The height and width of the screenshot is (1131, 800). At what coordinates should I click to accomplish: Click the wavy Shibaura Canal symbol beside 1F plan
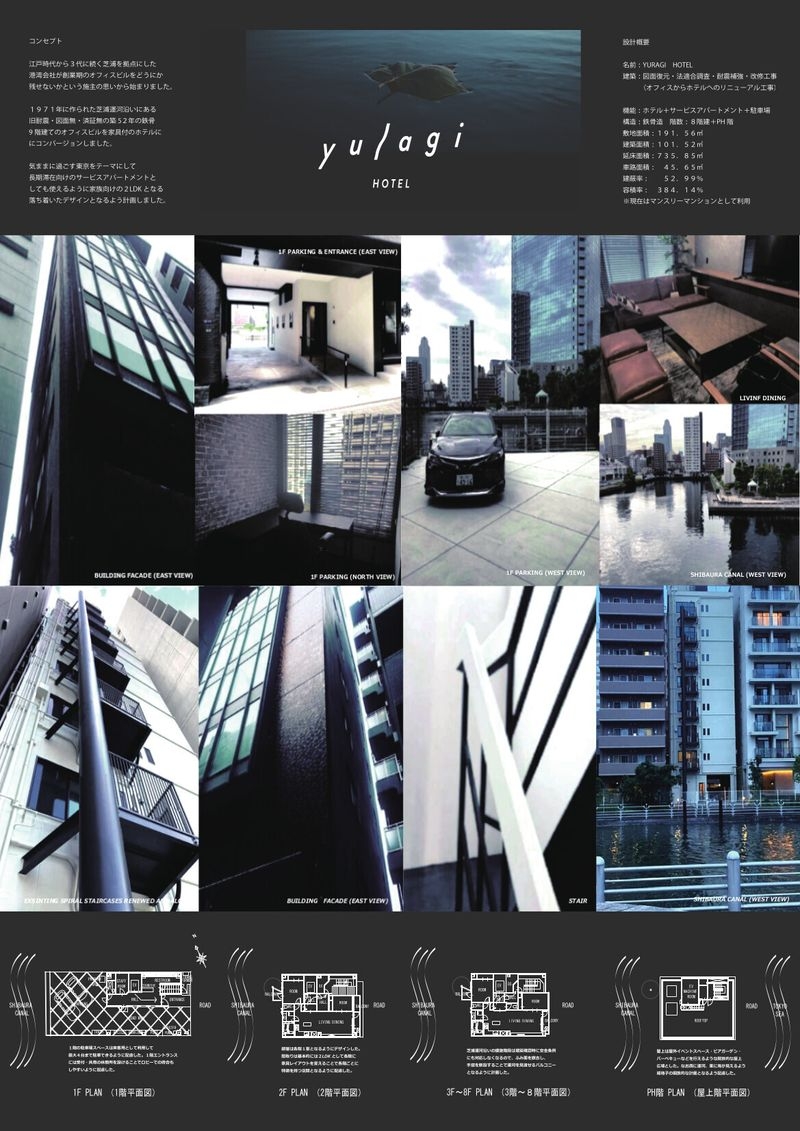(x=22, y=1006)
